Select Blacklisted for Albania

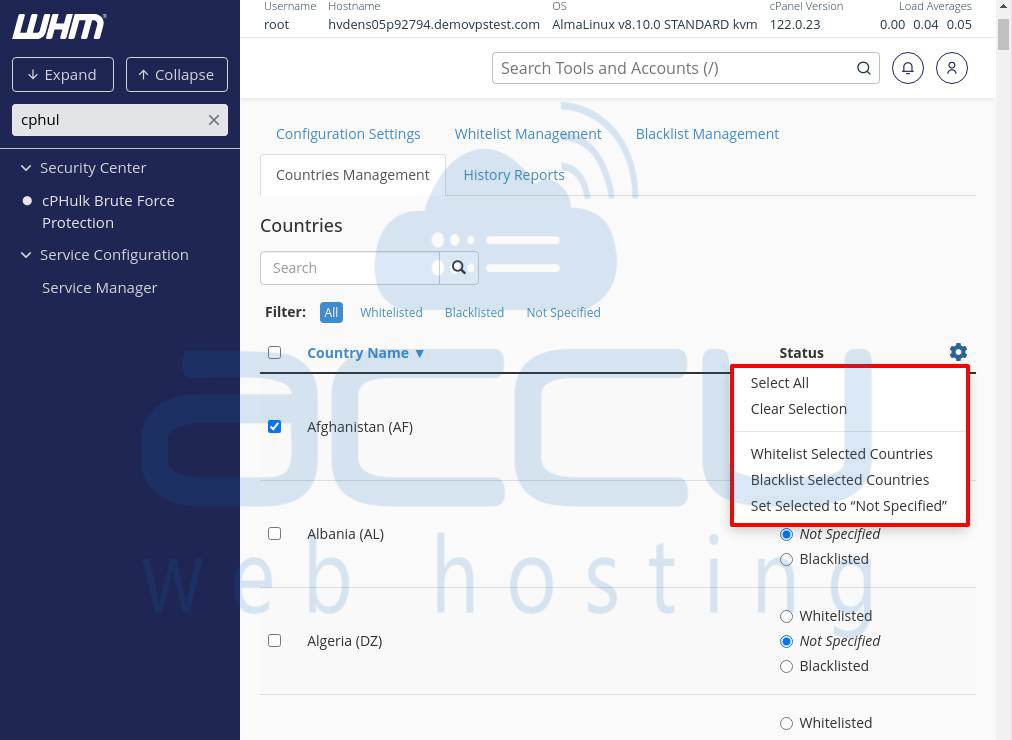[786, 559]
